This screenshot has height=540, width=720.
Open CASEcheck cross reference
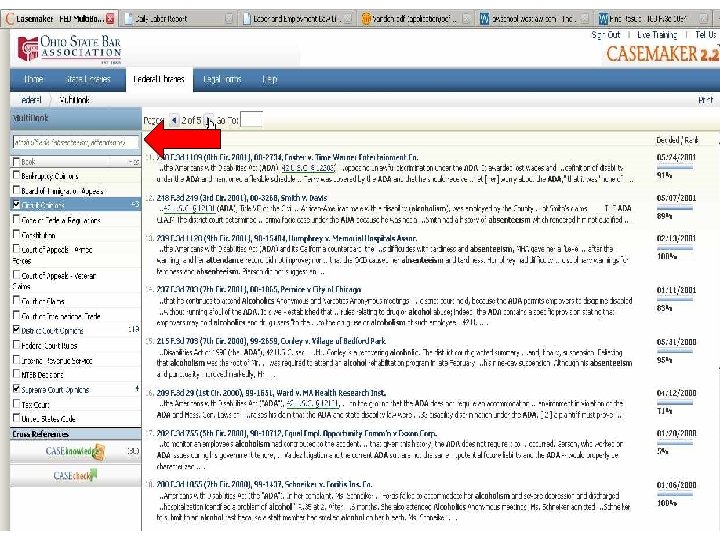(75, 476)
